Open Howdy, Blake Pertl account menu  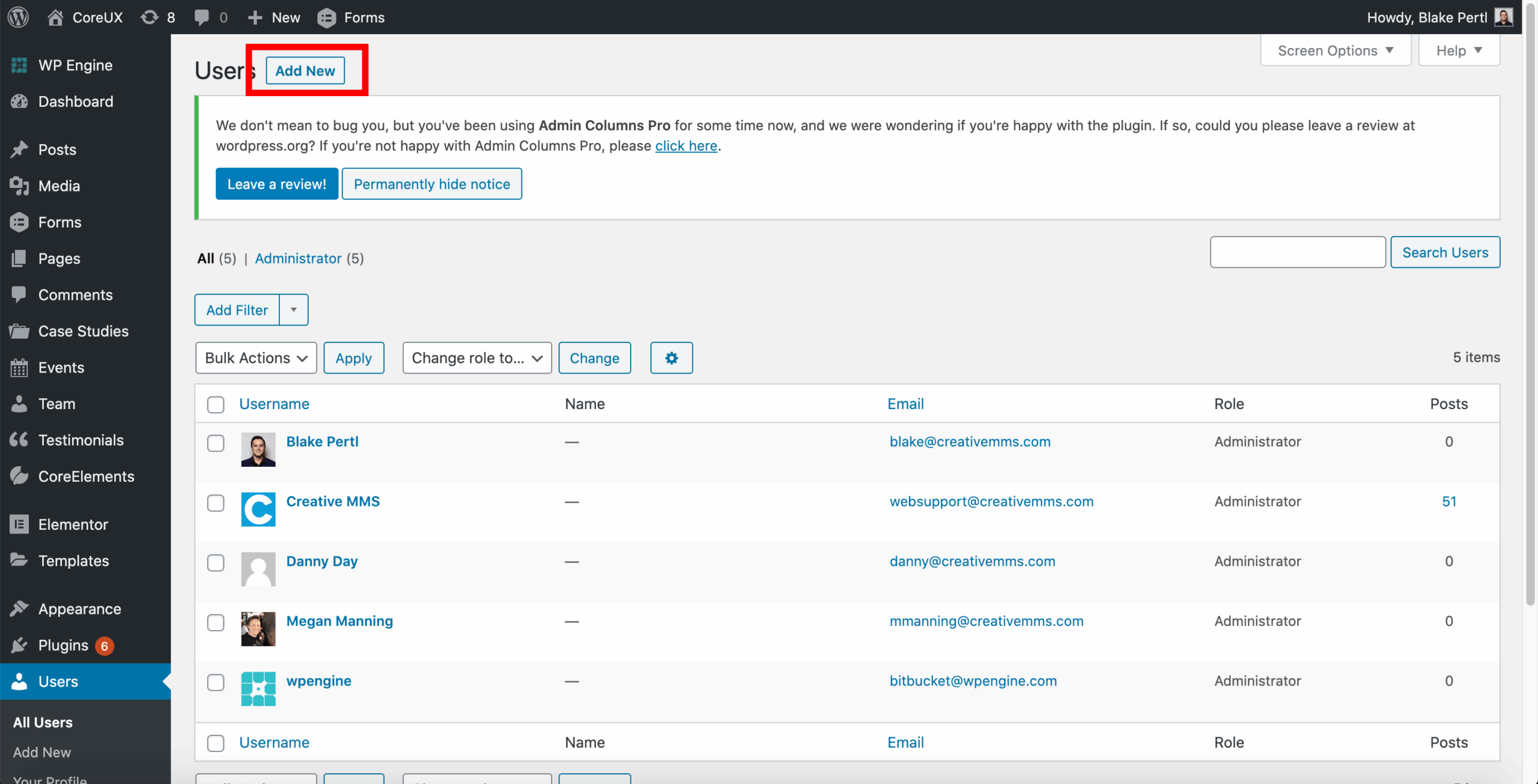pos(1439,17)
